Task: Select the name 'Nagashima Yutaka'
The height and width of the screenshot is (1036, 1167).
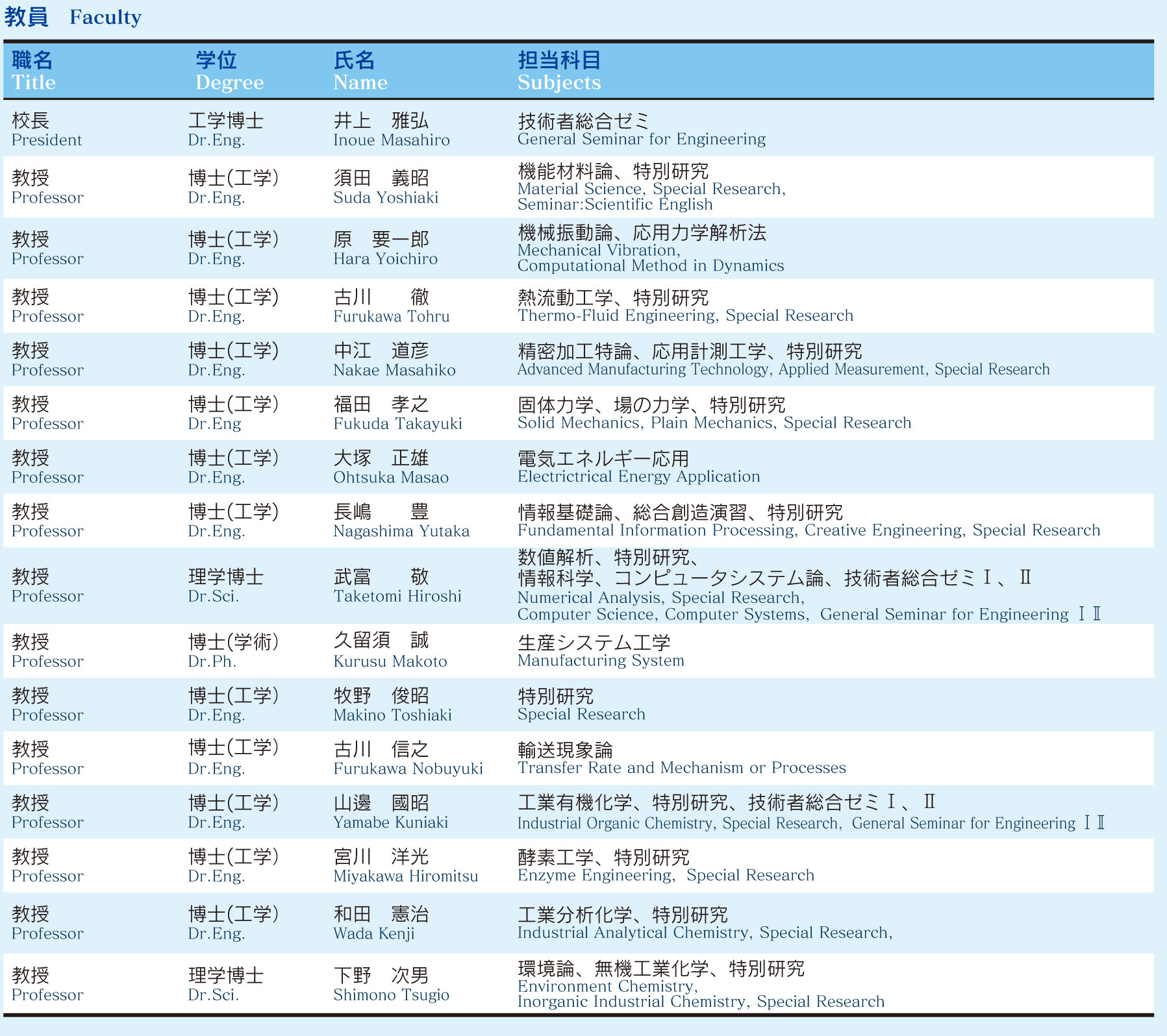Action: (x=401, y=532)
